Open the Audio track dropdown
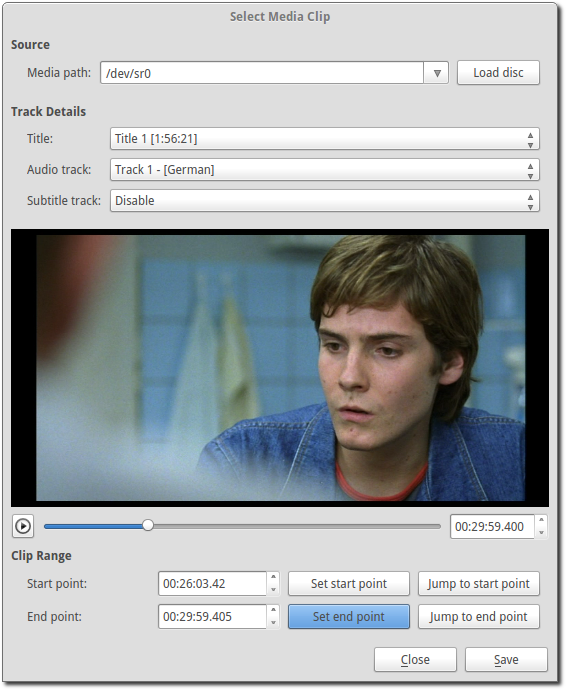Screen dimensions: 566x690 324,170
